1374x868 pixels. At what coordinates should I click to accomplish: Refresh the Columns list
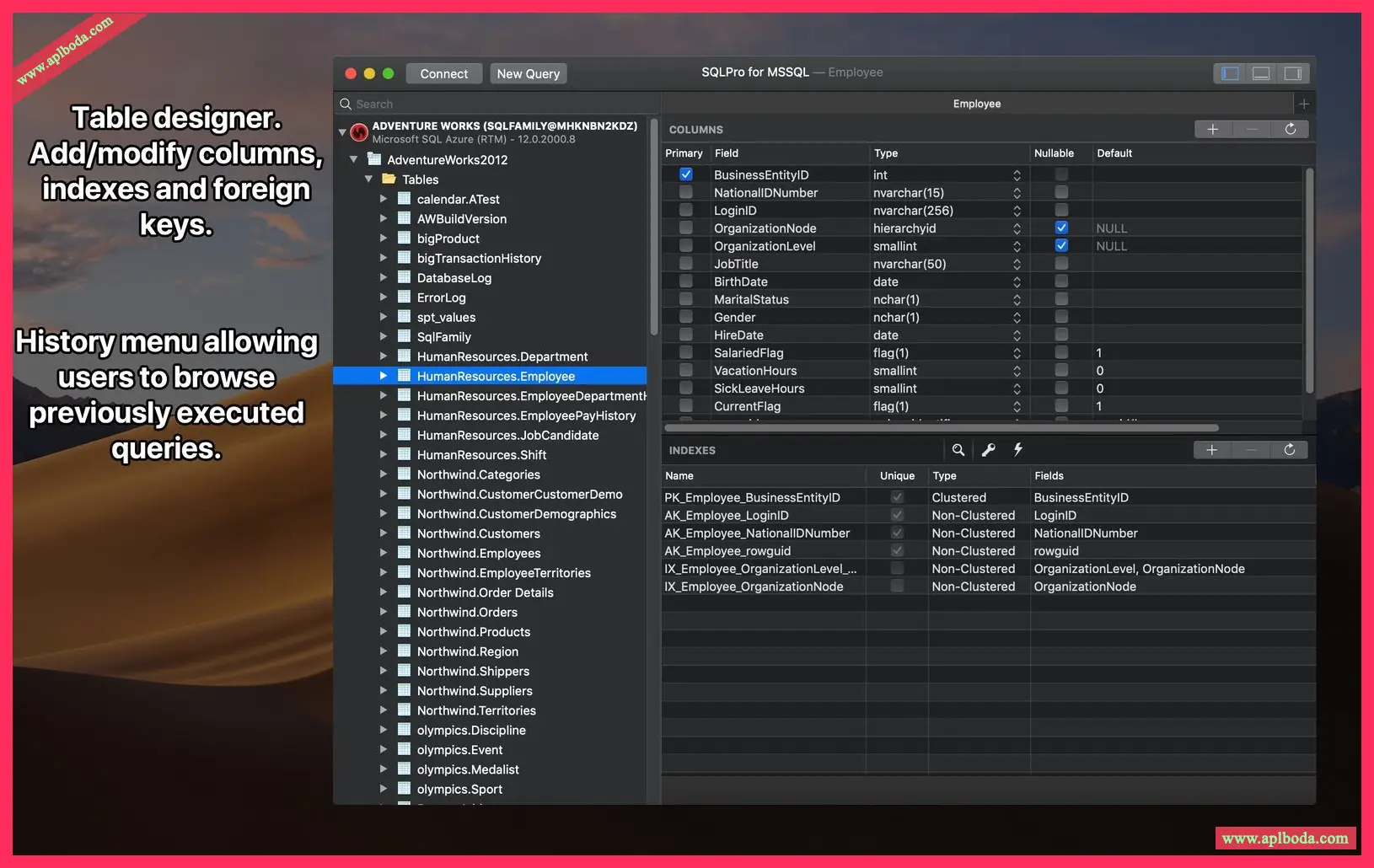[1290, 129]
